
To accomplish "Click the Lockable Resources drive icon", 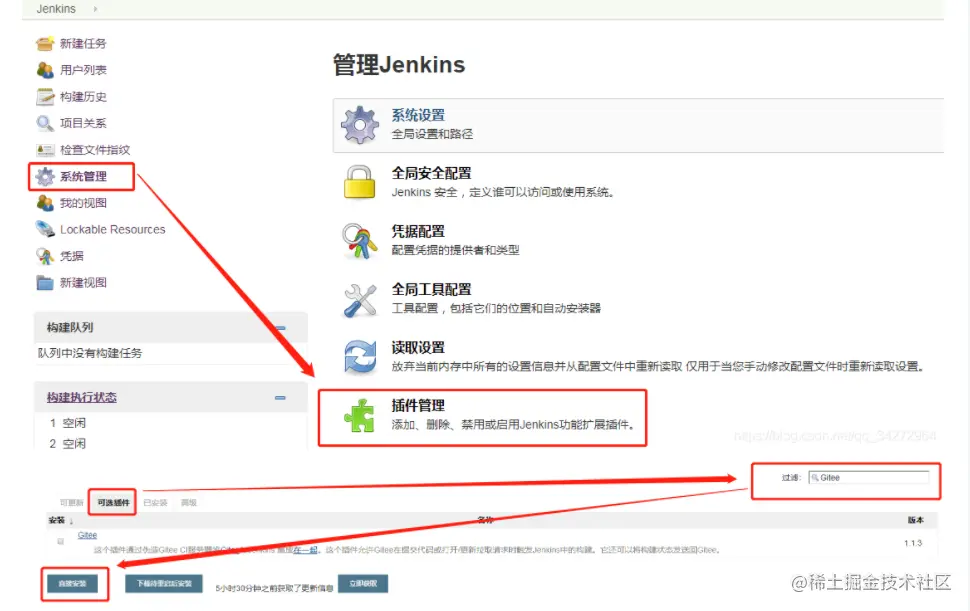I will 45,229.
